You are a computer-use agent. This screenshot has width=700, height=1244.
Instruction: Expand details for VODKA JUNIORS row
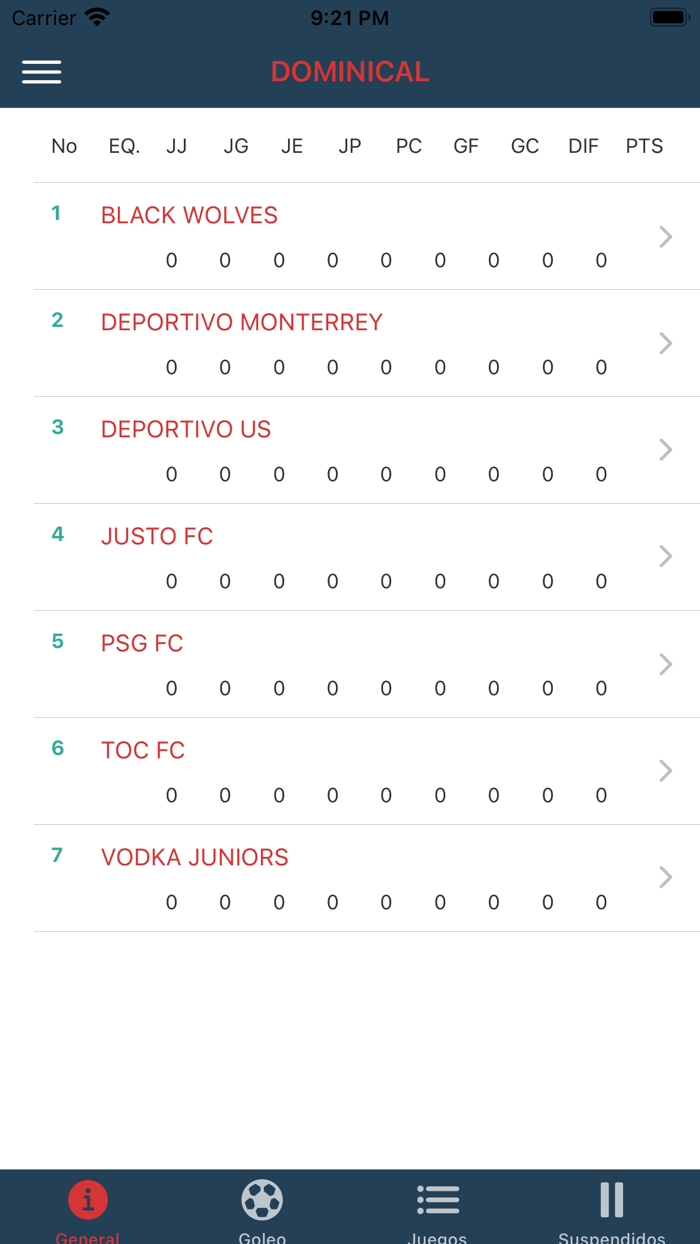point(664,877)
